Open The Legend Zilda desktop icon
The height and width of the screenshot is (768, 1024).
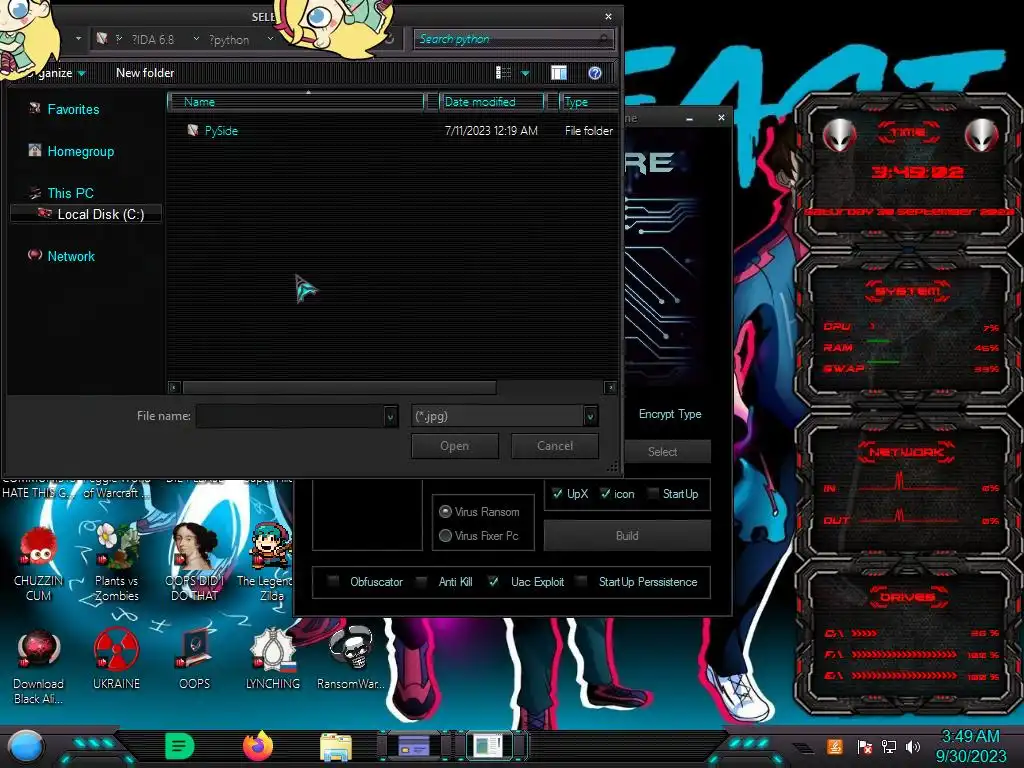pyautogui.click(x=272, y=563)
